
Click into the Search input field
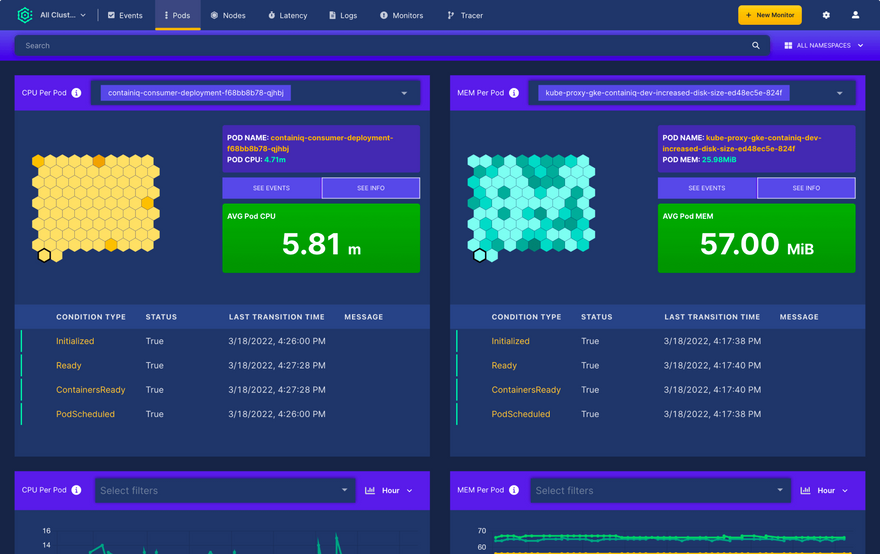tap(380, 46)
